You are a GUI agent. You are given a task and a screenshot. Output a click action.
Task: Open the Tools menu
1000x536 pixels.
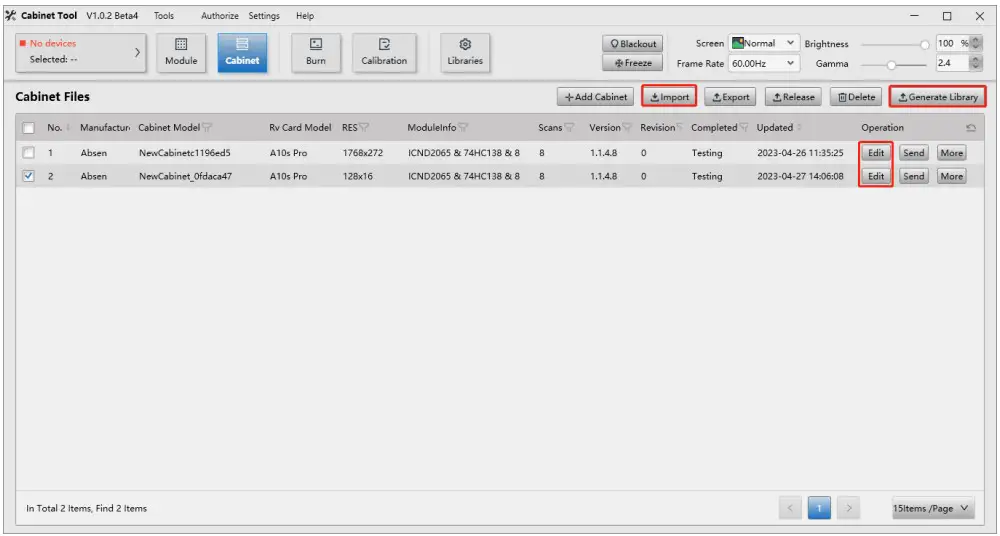[164, 16]
